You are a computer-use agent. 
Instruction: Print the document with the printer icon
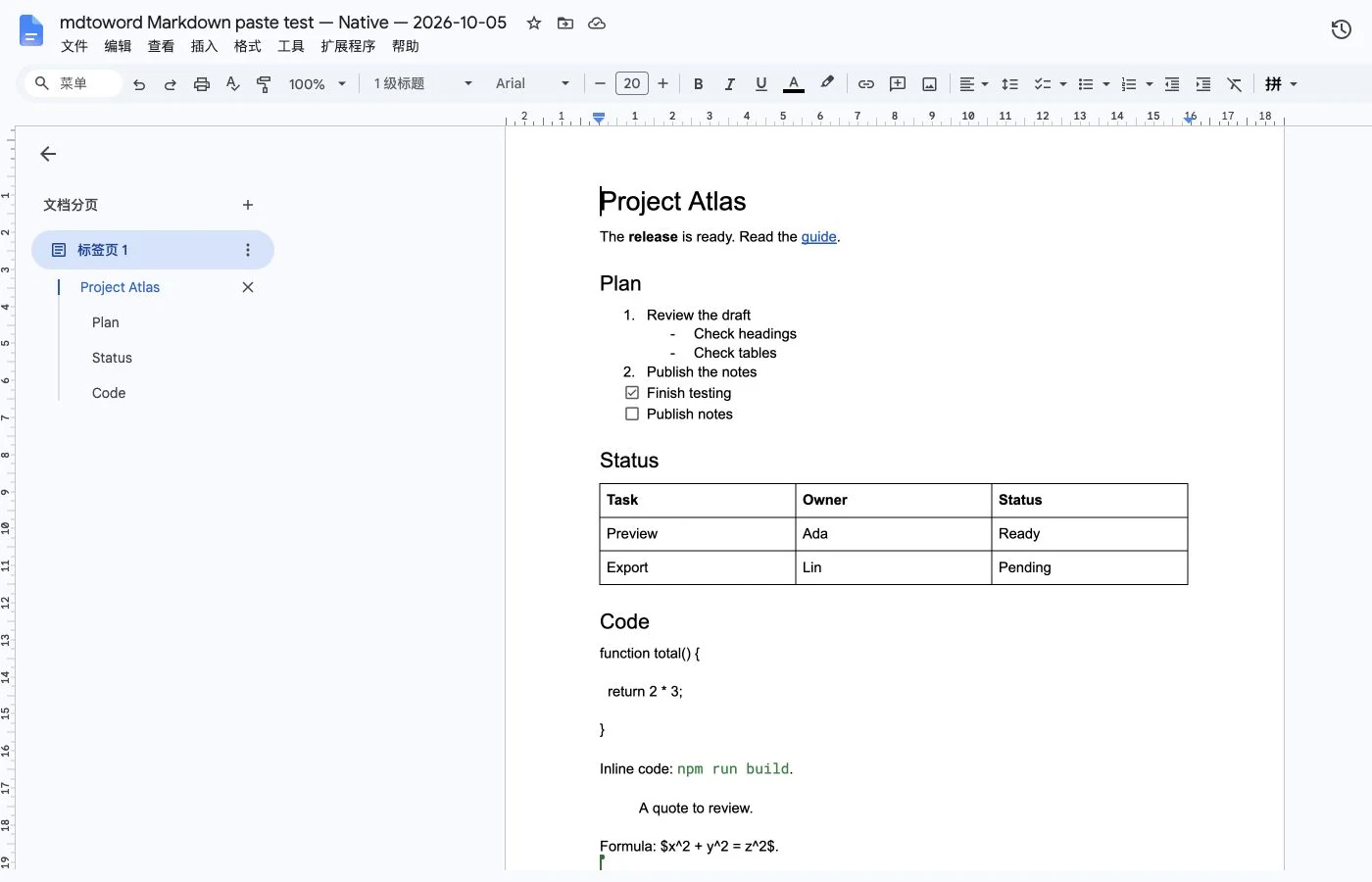pyautogui.click(x=202, y=84)
